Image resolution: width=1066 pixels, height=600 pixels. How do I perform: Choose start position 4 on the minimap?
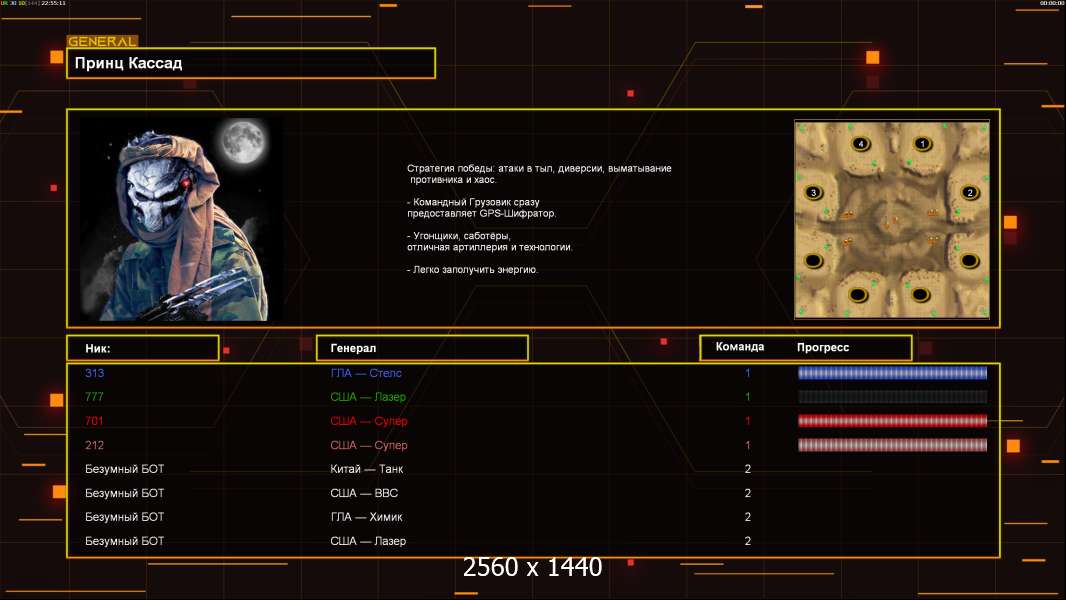(860, 144)
